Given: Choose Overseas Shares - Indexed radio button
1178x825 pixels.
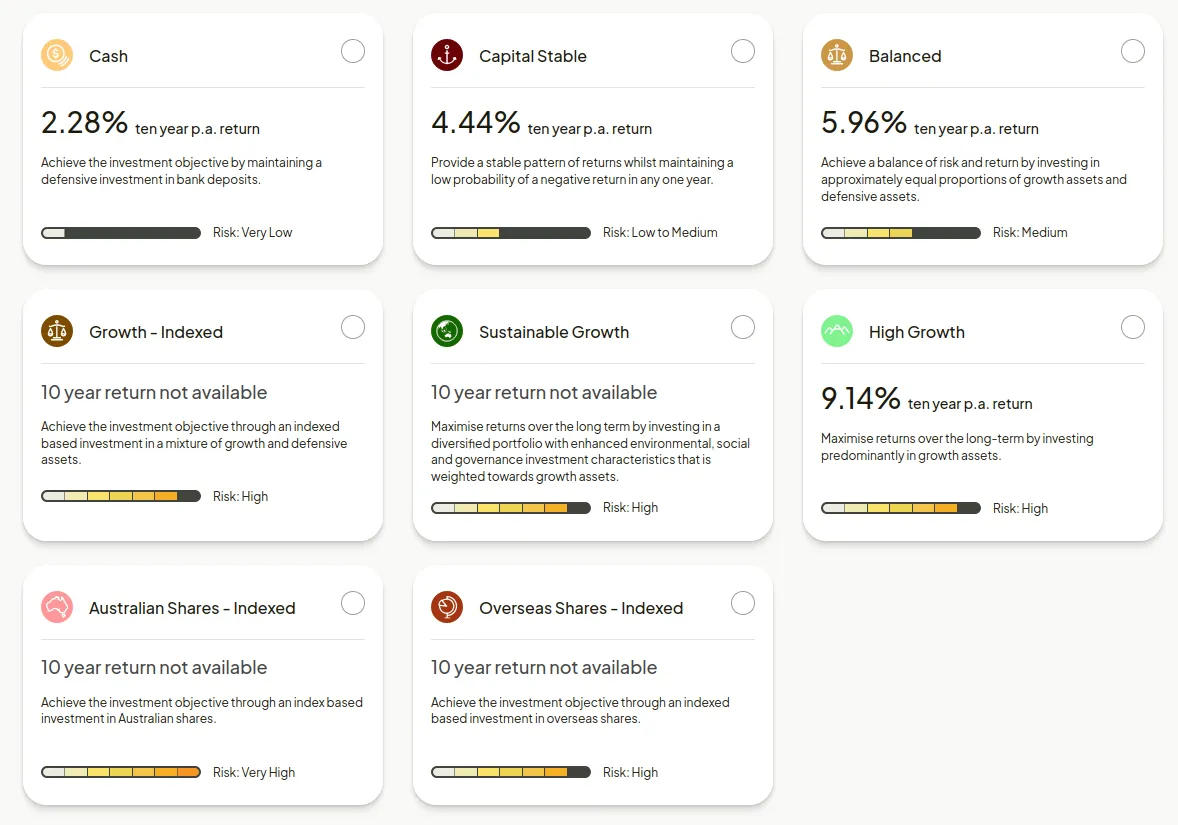Looking at the screenshot, I should 743,603.
